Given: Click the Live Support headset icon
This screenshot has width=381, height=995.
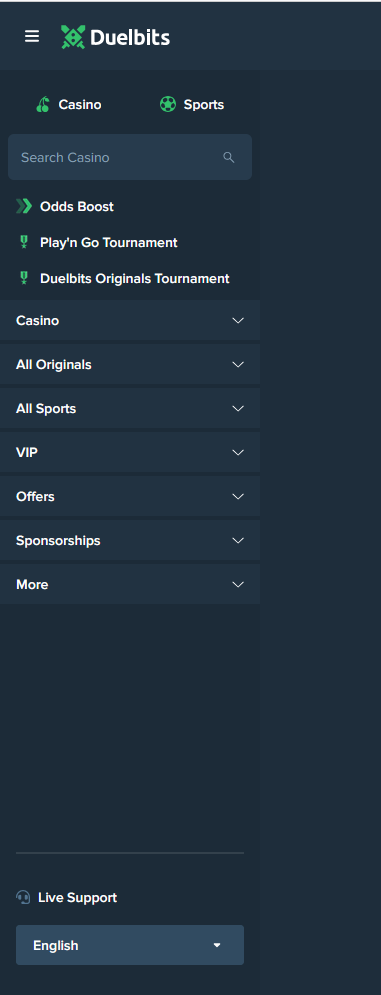Looking at the screenshot, I should [x=23, y=897].
